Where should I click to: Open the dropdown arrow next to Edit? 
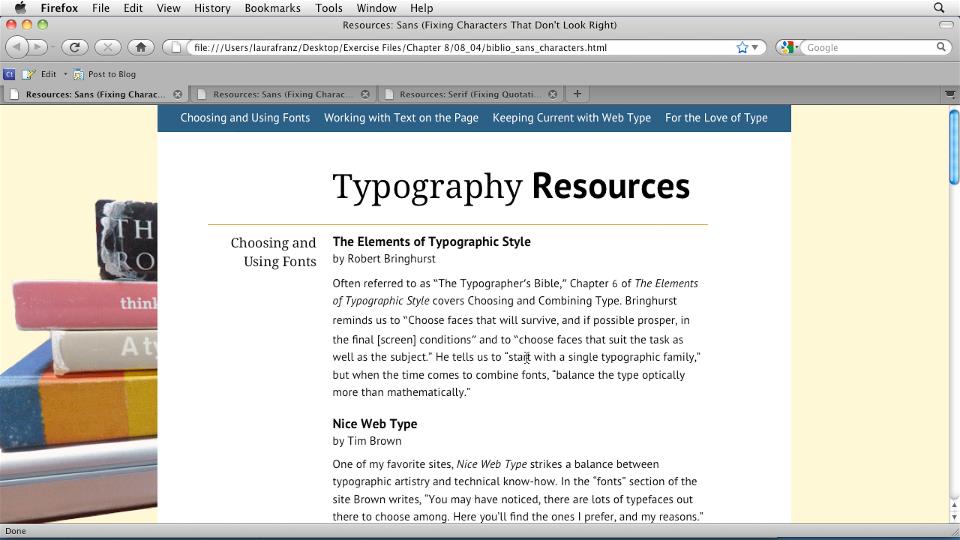[x=65, y=74]
